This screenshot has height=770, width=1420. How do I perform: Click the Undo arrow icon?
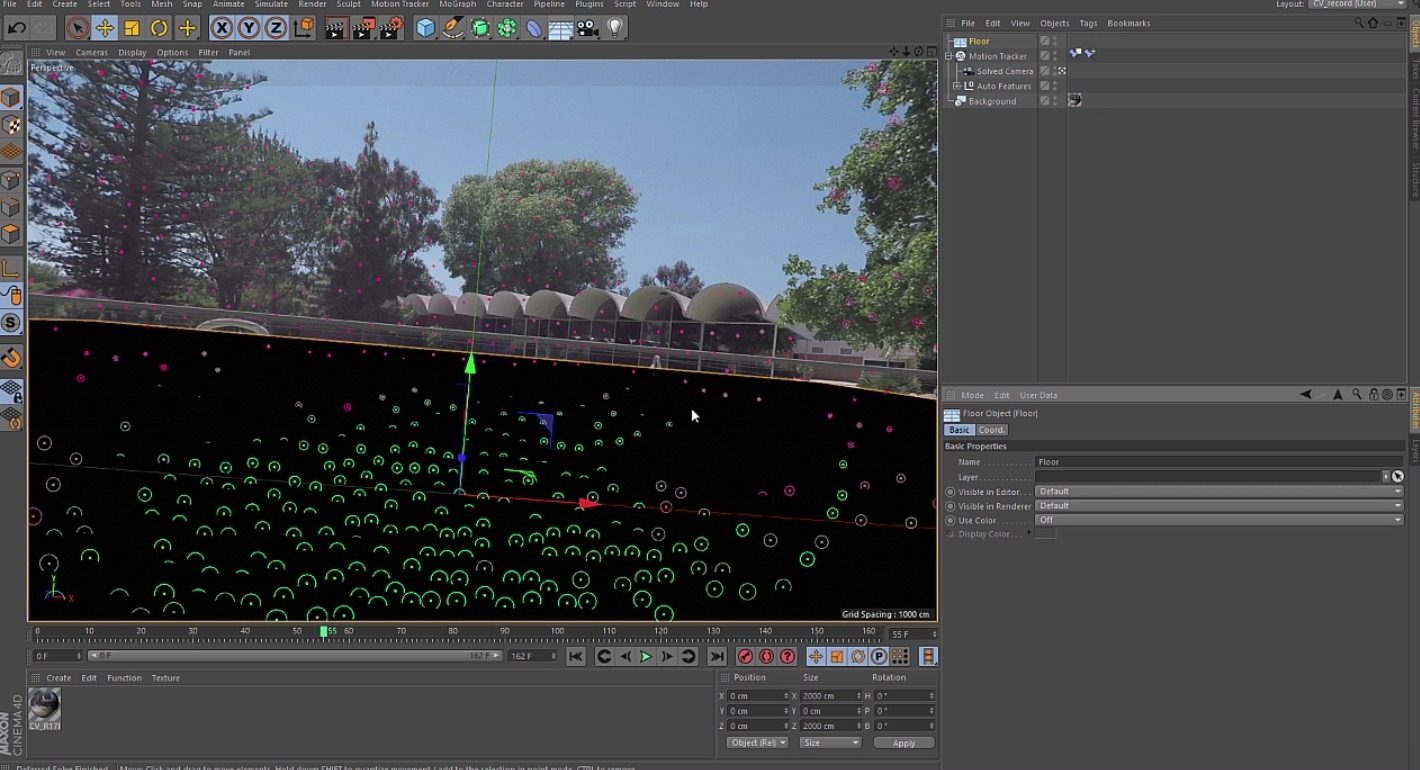coord(17,28)
